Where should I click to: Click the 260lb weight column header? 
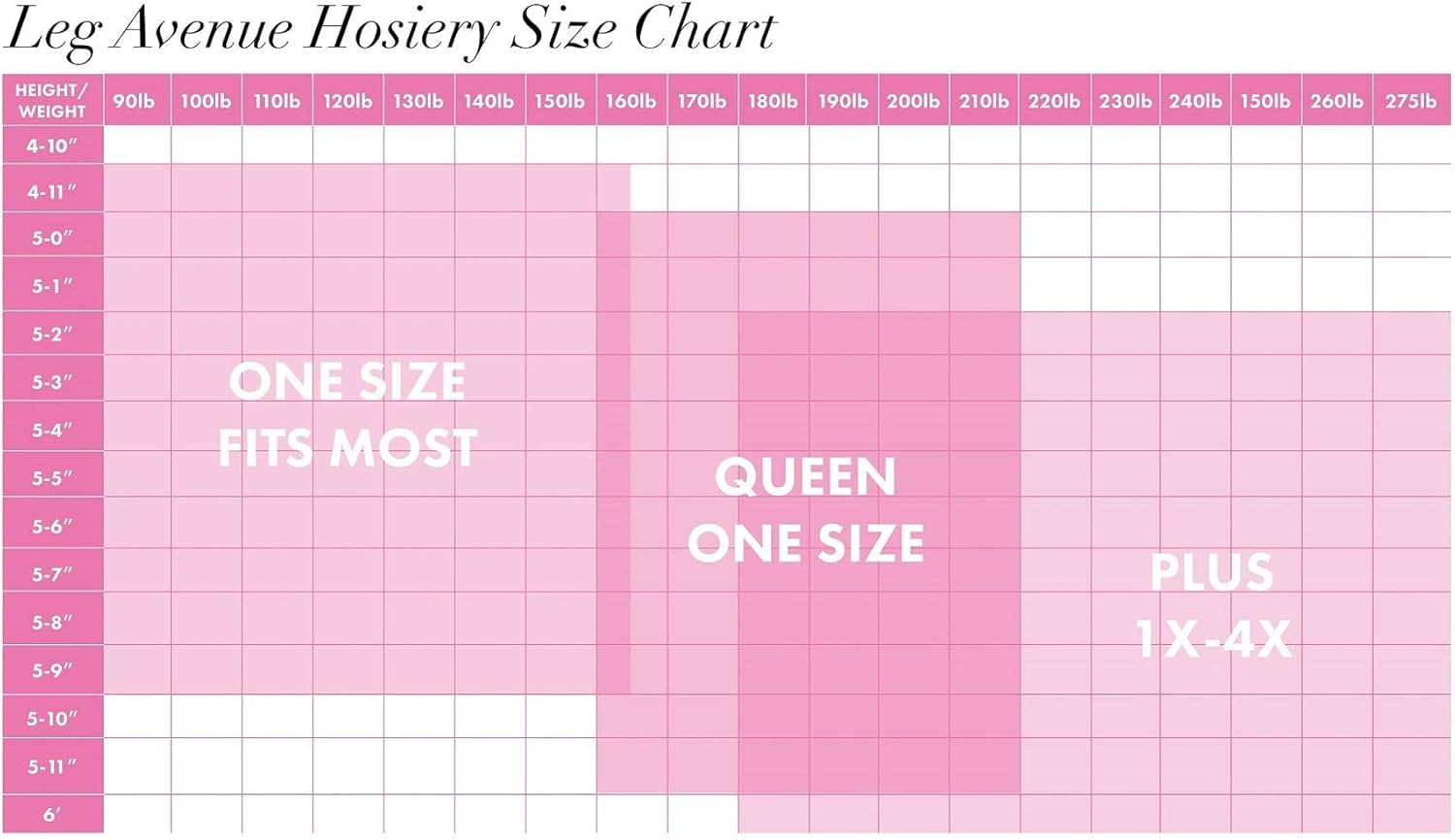1337,101
